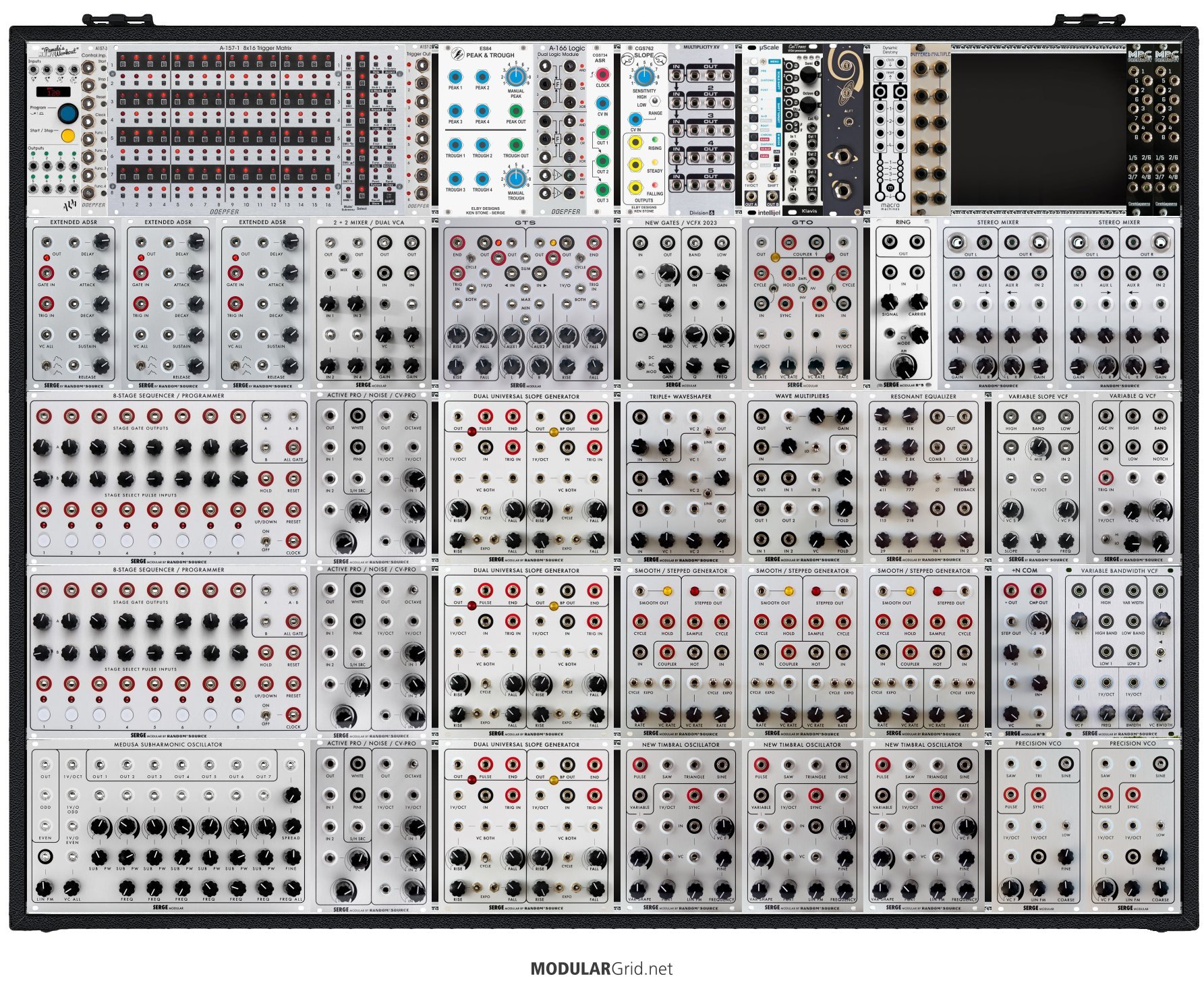Click the OUT 7 jack on the Medusa Subharmonic Oscillator
Screen dimensions: 1204x983
(264, 765)
